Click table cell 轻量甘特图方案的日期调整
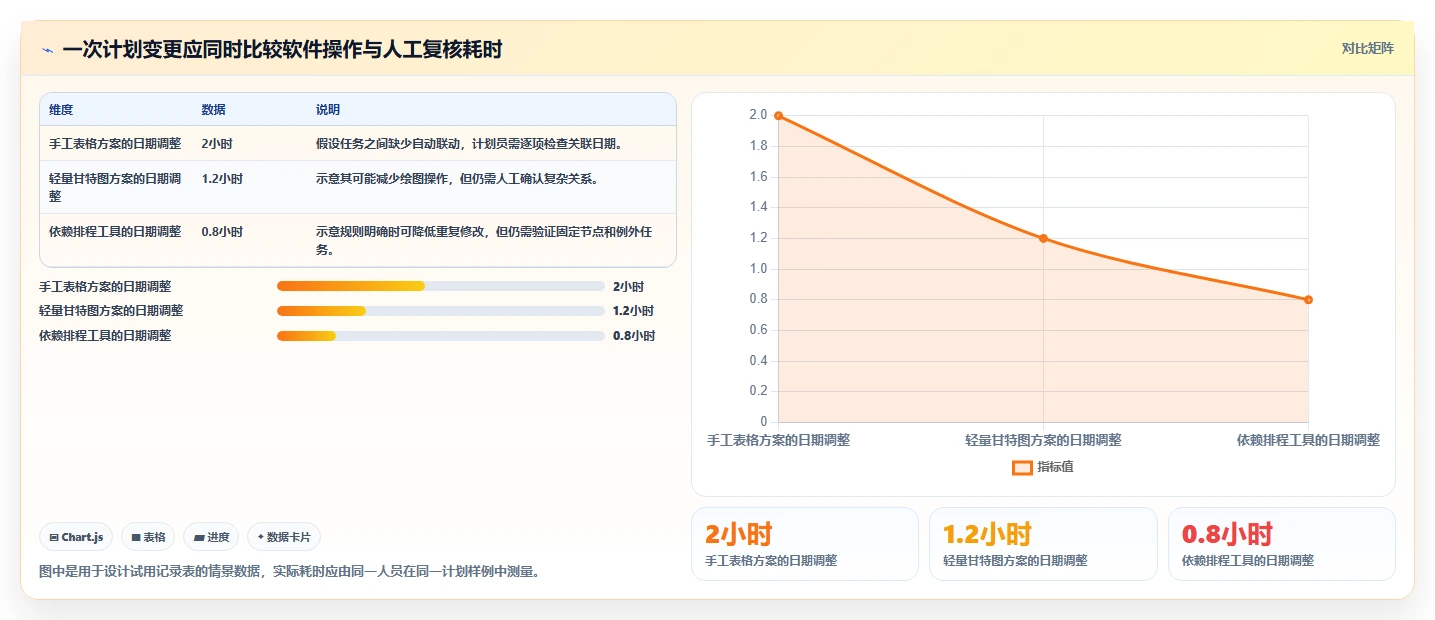Image resolution: width=1435 pixels, height=620 pixels. click(115, 187)
